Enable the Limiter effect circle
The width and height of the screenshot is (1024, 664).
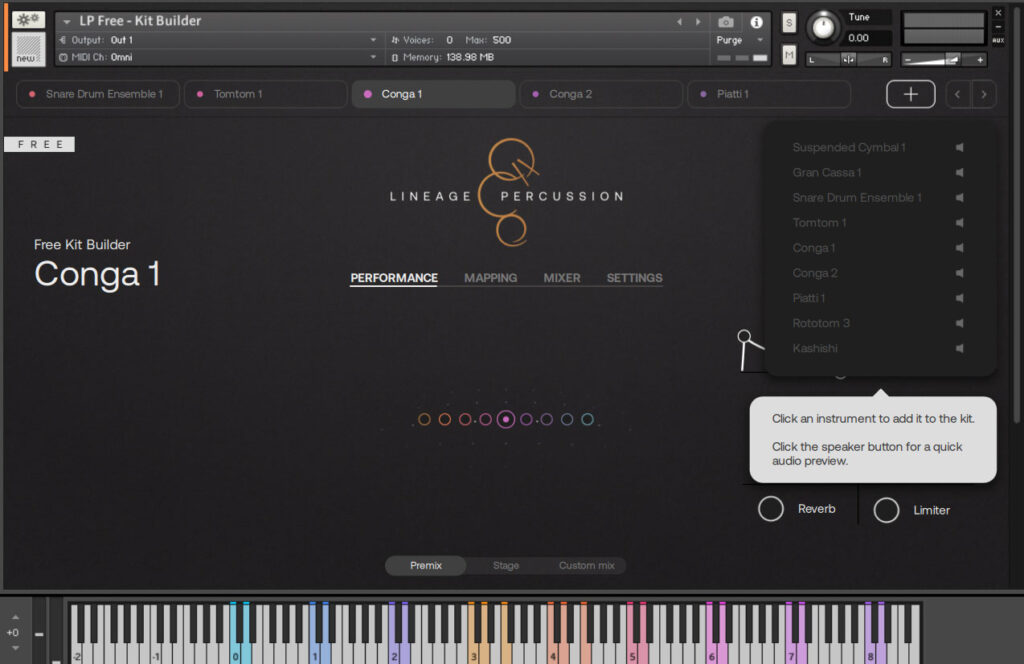point(886,510)
